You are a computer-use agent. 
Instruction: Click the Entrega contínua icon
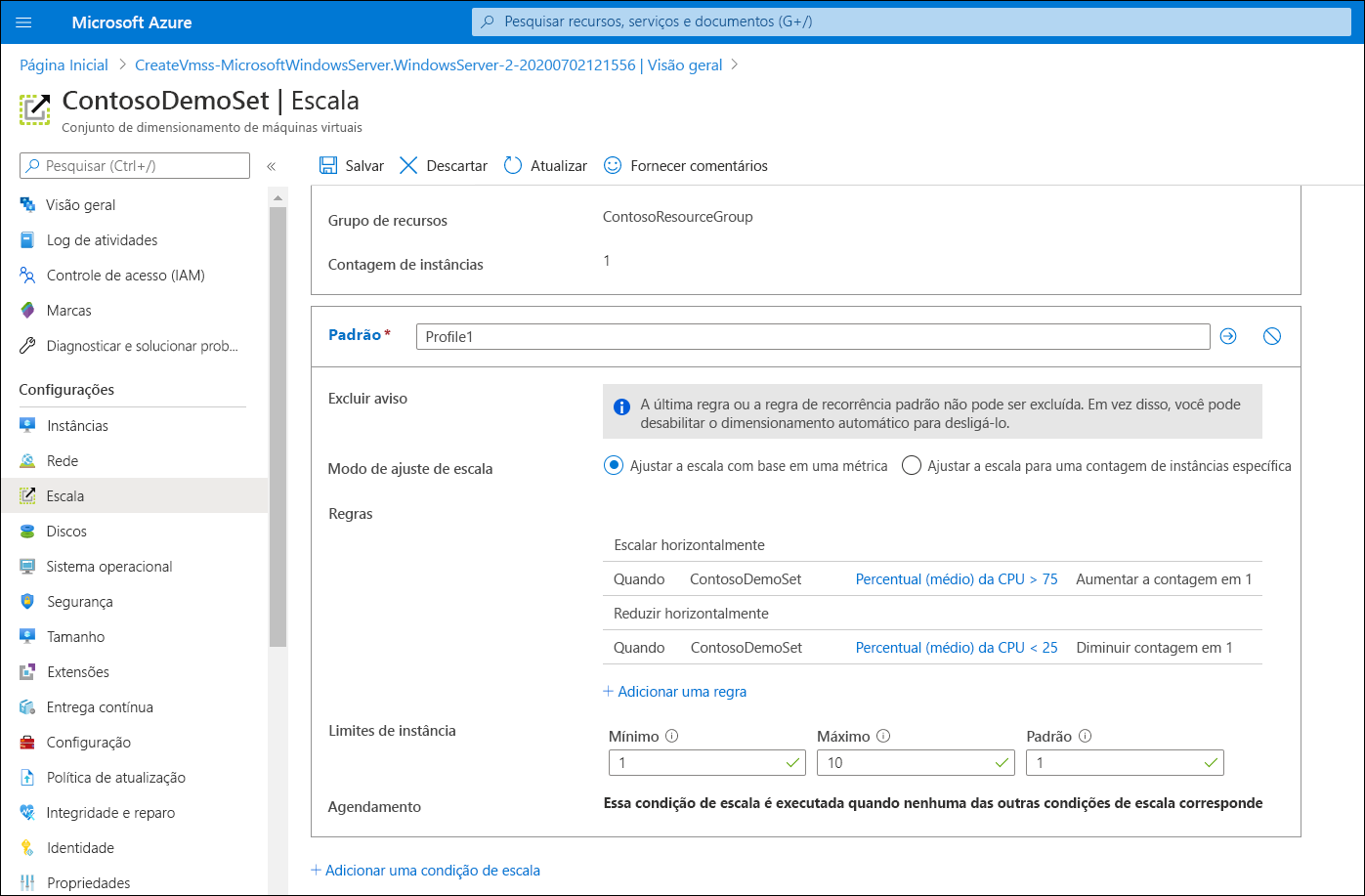coord(27,707)
